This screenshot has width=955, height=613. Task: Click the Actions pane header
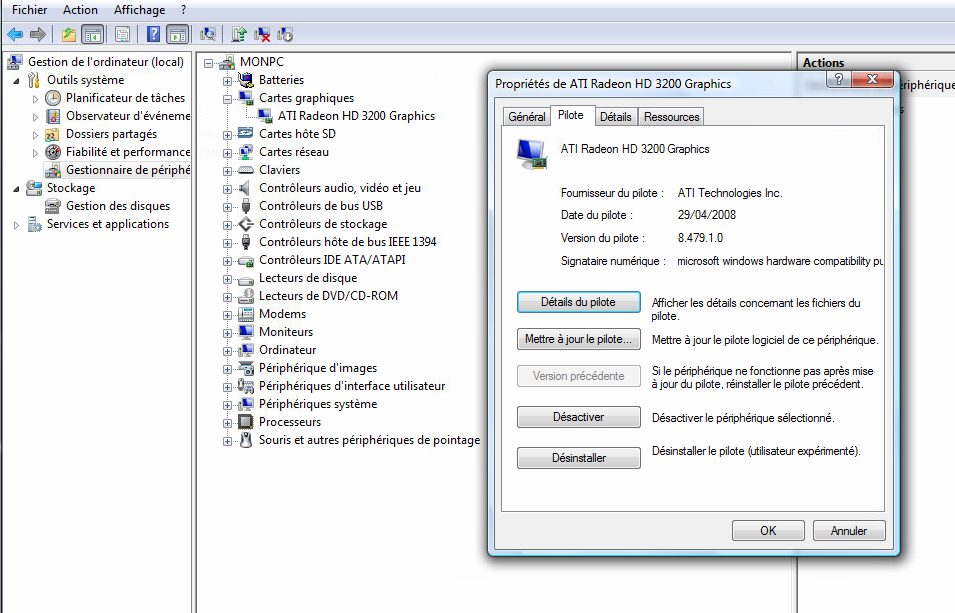coord(823,63)
